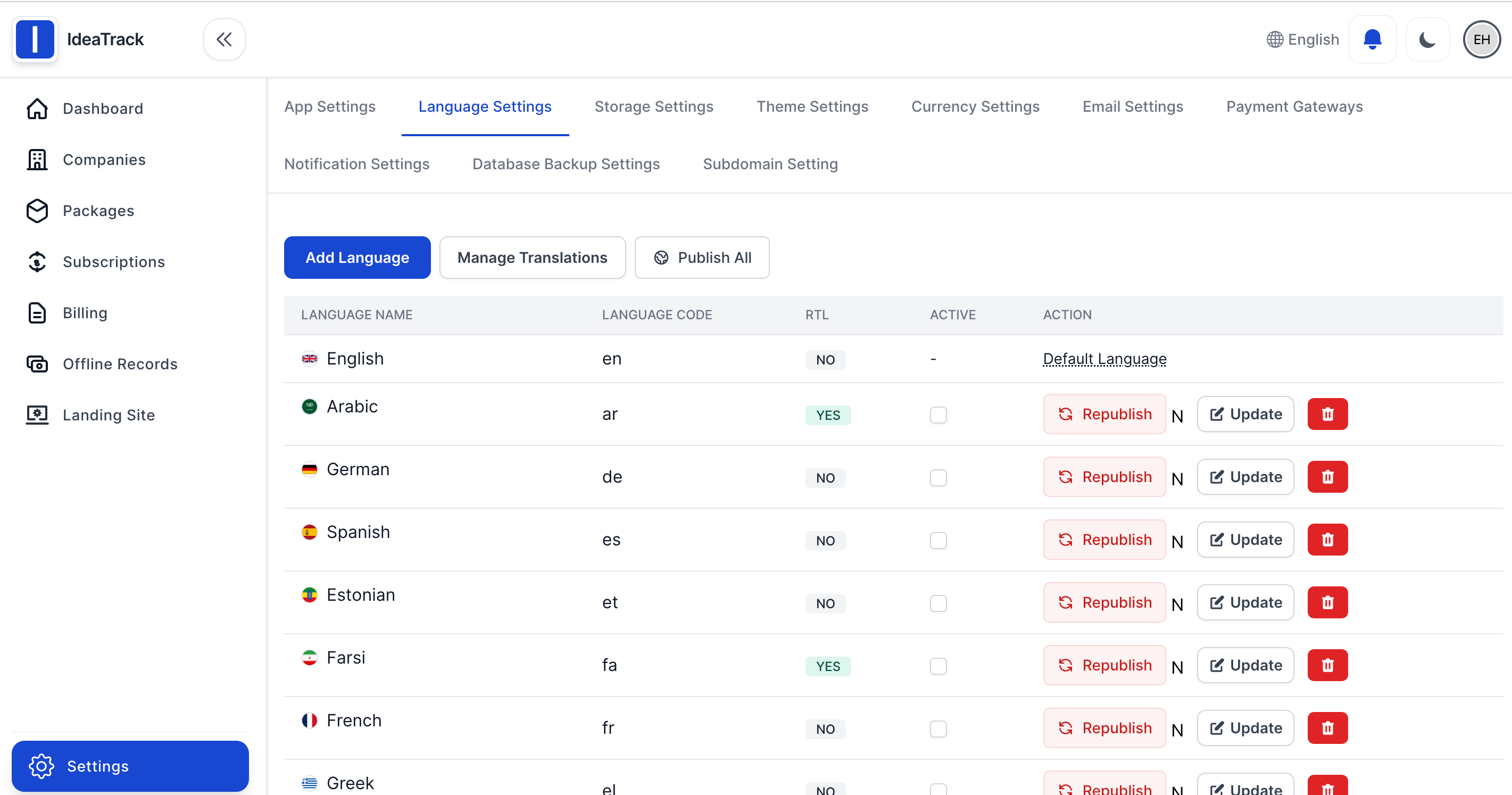
Task: Open the English language selector
Action: [x=1302, y=39]
